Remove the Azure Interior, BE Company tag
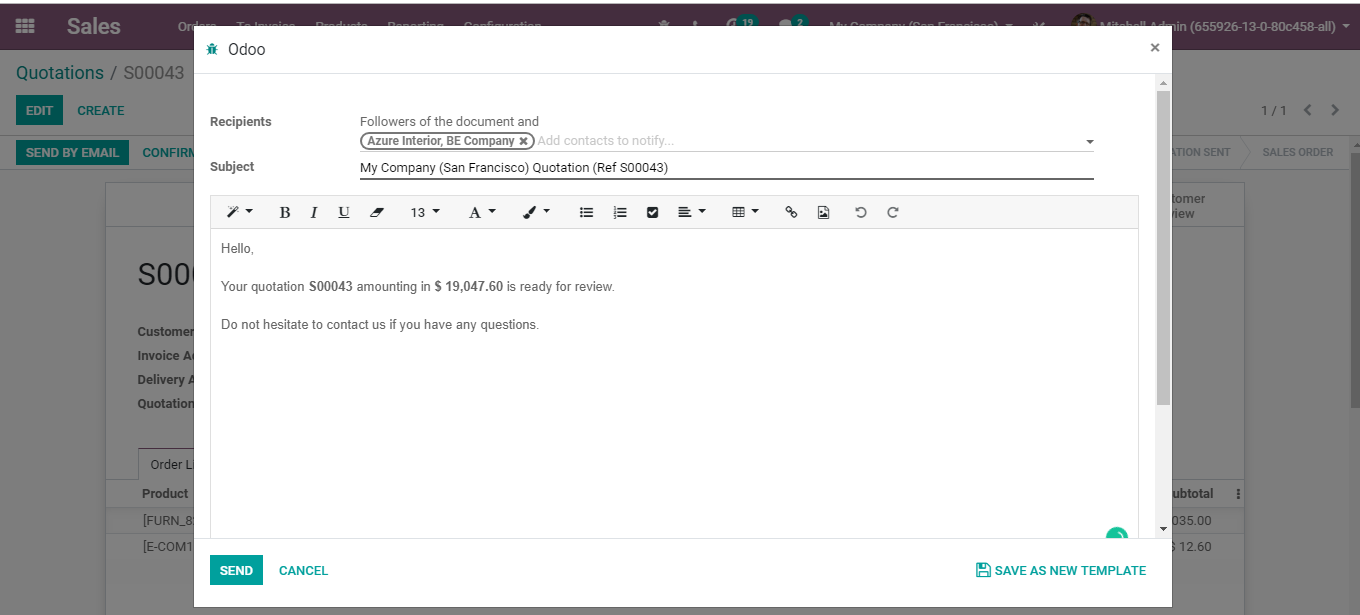Screen dimensions: 1360x615 coord(523,141)
